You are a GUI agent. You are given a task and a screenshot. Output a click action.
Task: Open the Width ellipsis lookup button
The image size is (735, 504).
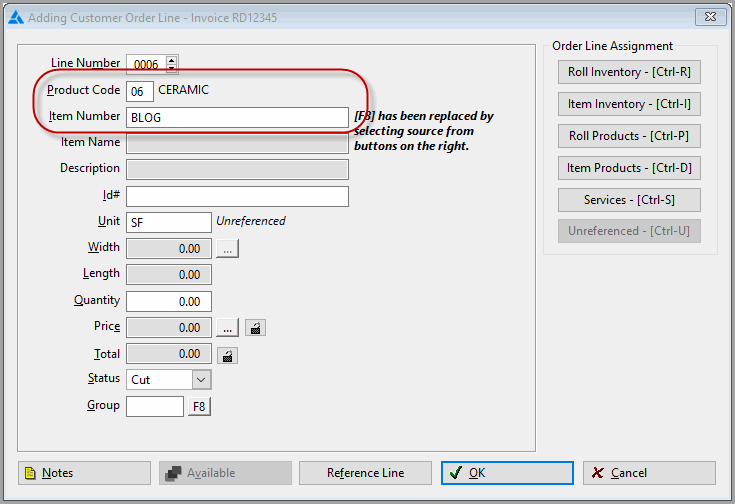[x=227, y=249]
